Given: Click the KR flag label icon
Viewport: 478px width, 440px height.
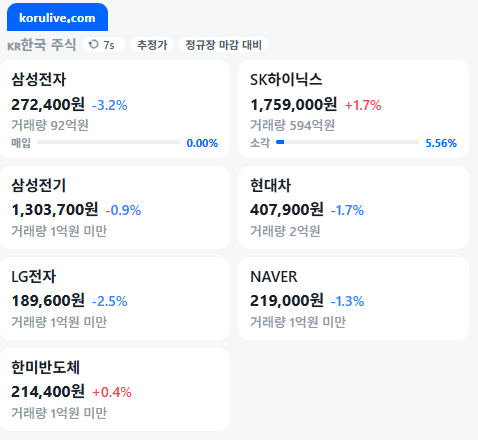Looking at the screenshot, I should tap(14, 46).
